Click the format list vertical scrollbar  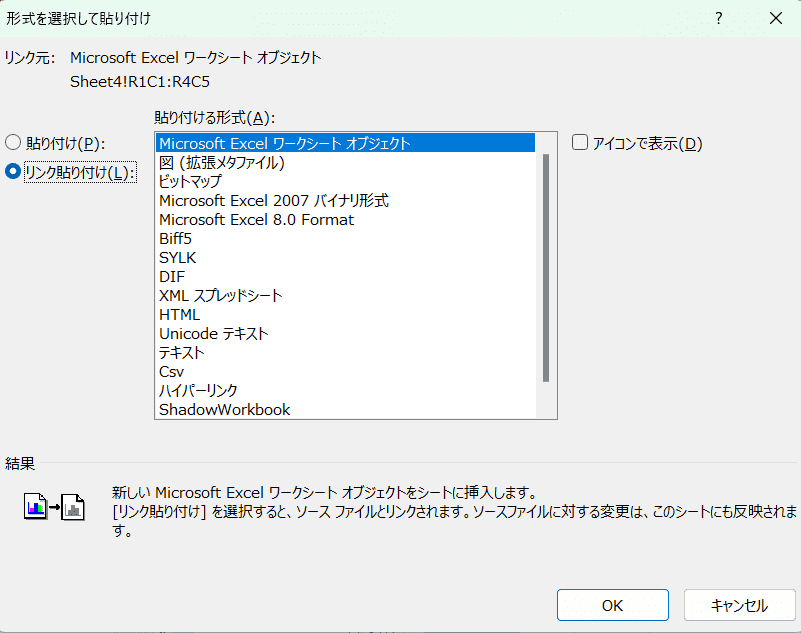546,268
